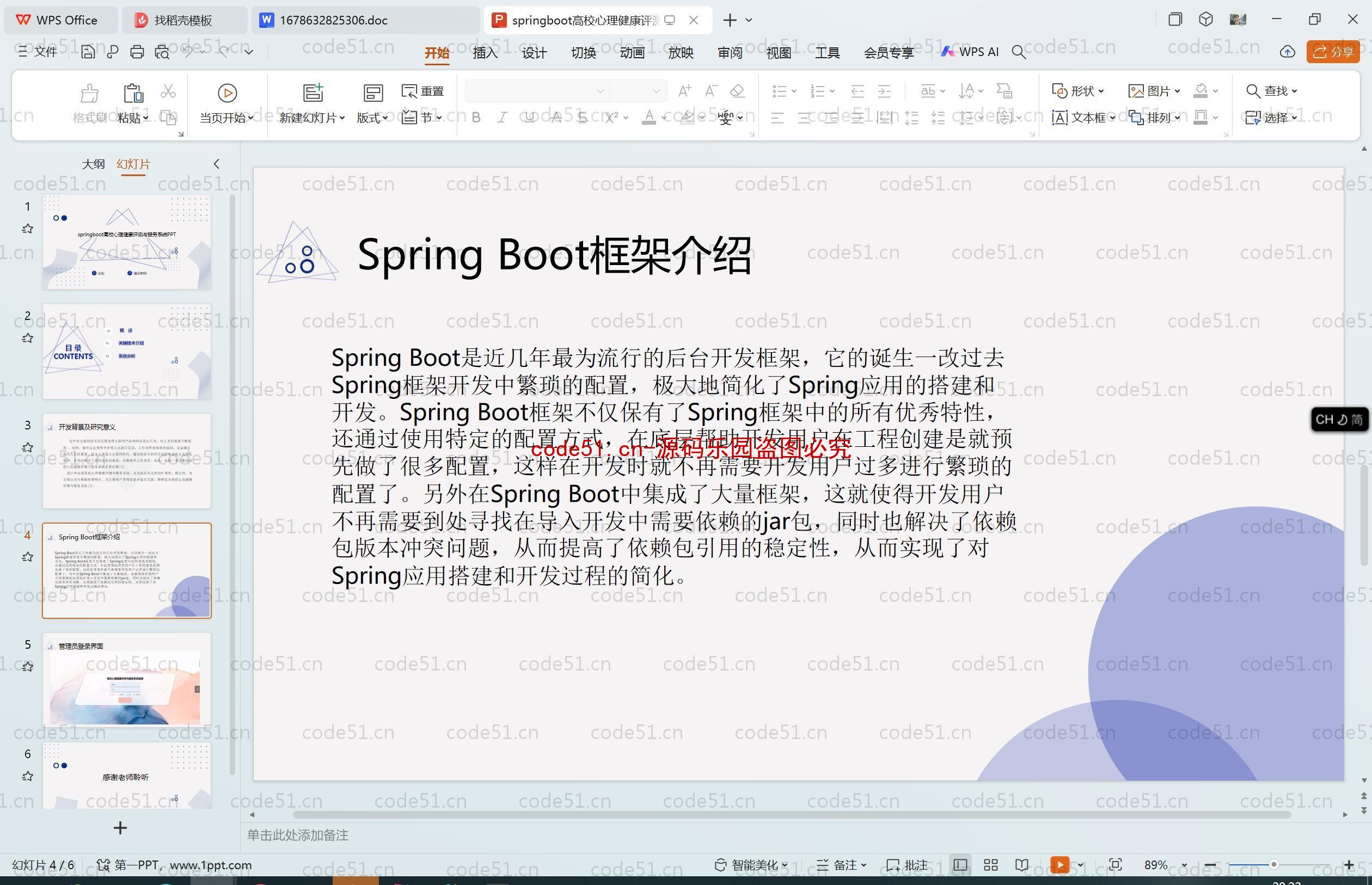The height and width of the screenshot is (885, 1372).
Task: Click the zoom slider handle
Action: coord(1273,865)
